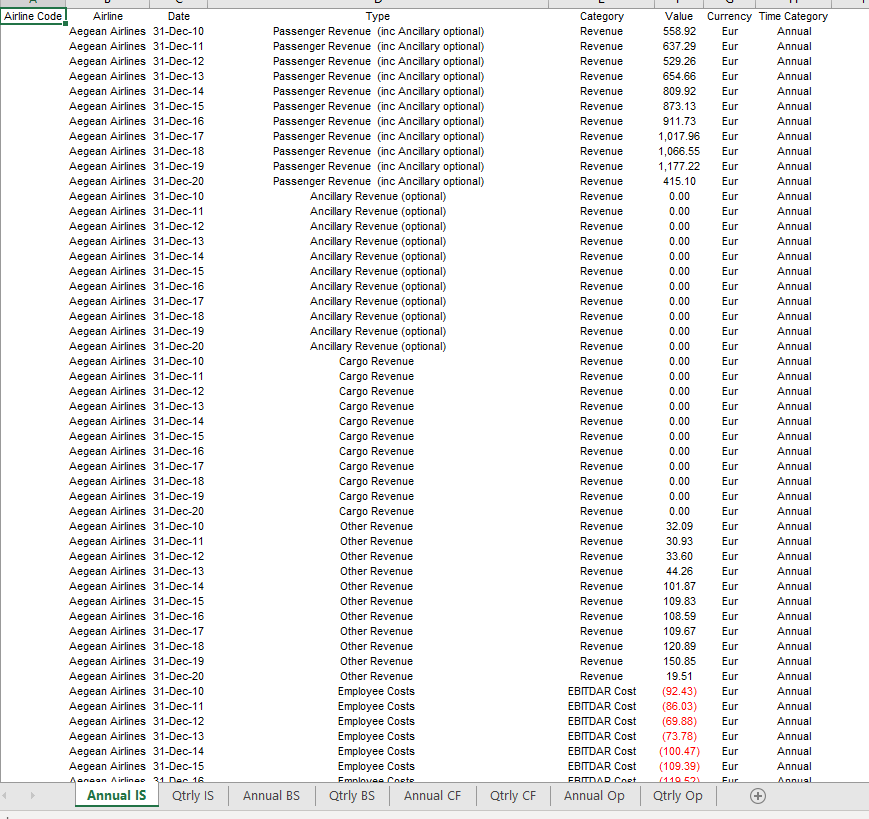Select the Airline Code header cell
The image size is (869, 819).
coord(33,16)
